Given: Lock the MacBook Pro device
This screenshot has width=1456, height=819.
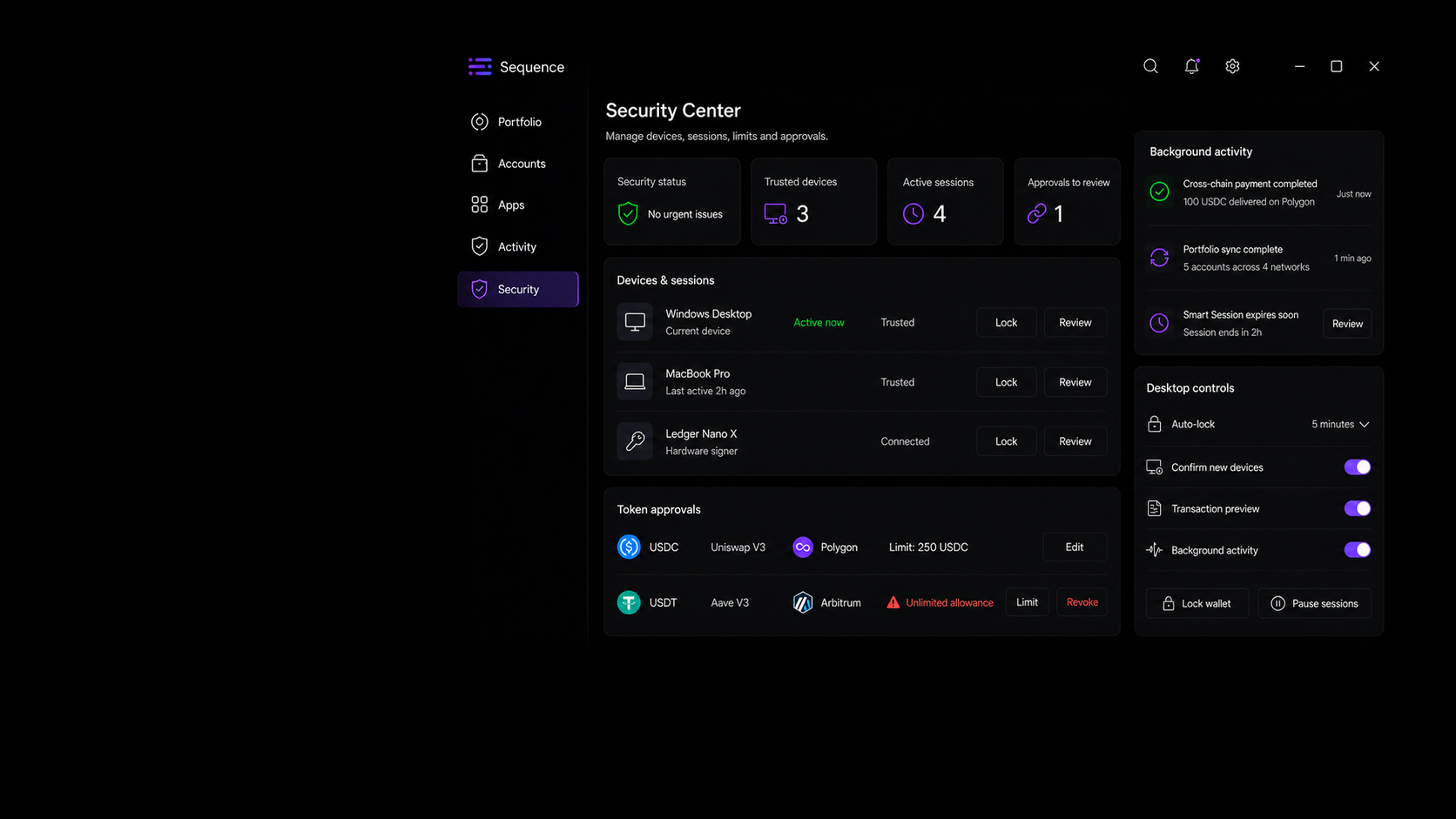Looking at the screenshot, I should [x=1006, y=382].
